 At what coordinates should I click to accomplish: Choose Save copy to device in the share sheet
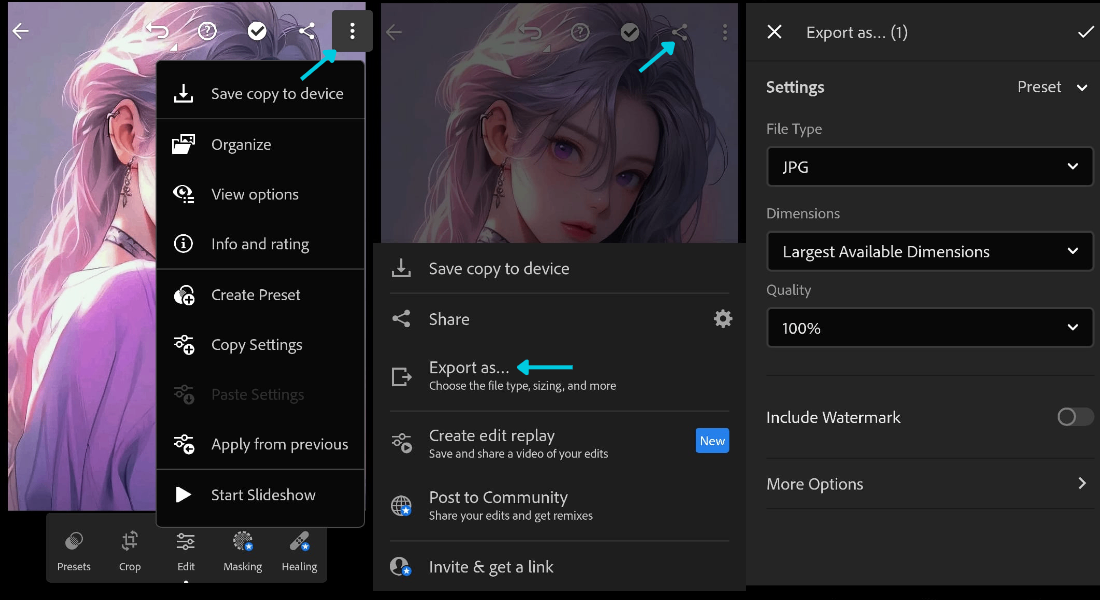point(559,268)
